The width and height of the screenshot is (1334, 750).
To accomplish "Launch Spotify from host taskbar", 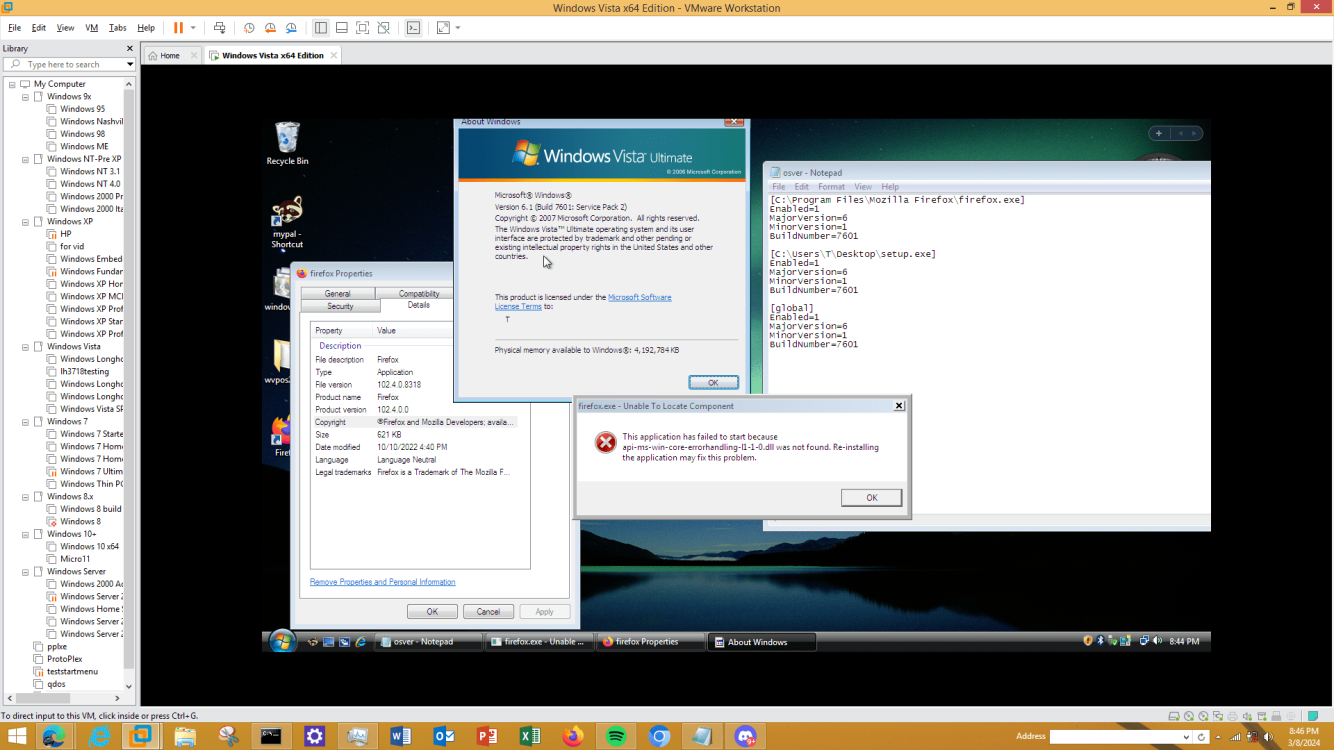I will (616, 737).
